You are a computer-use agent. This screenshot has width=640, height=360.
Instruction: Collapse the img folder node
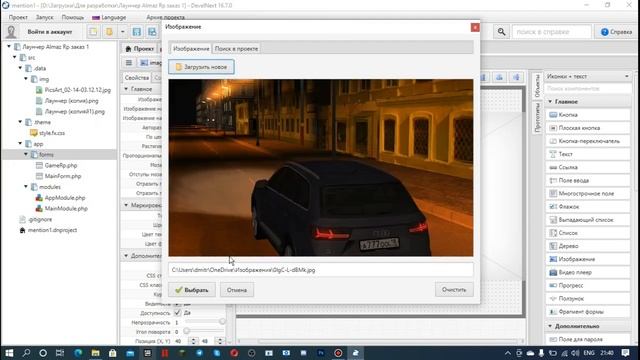coord(26,79)
